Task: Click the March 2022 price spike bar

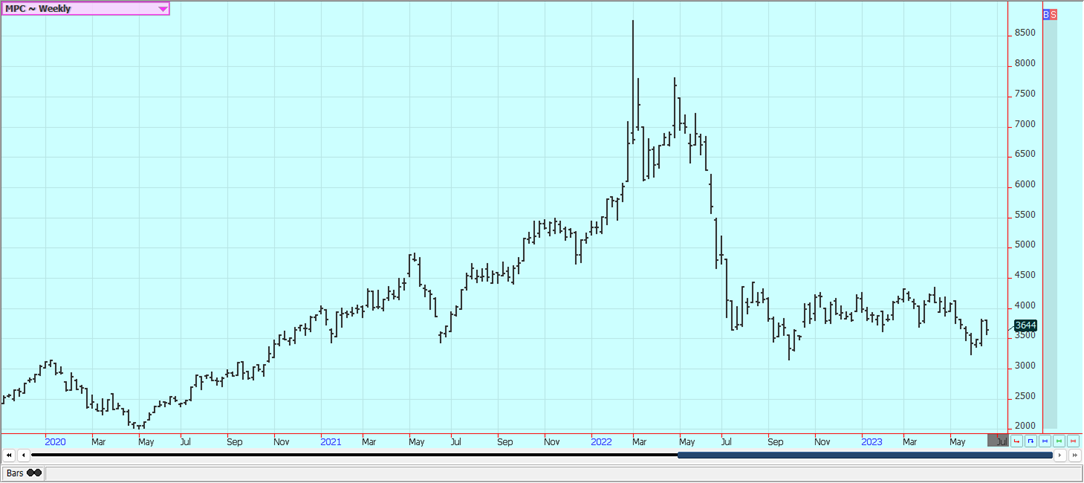Action: [x=633, y=81]
